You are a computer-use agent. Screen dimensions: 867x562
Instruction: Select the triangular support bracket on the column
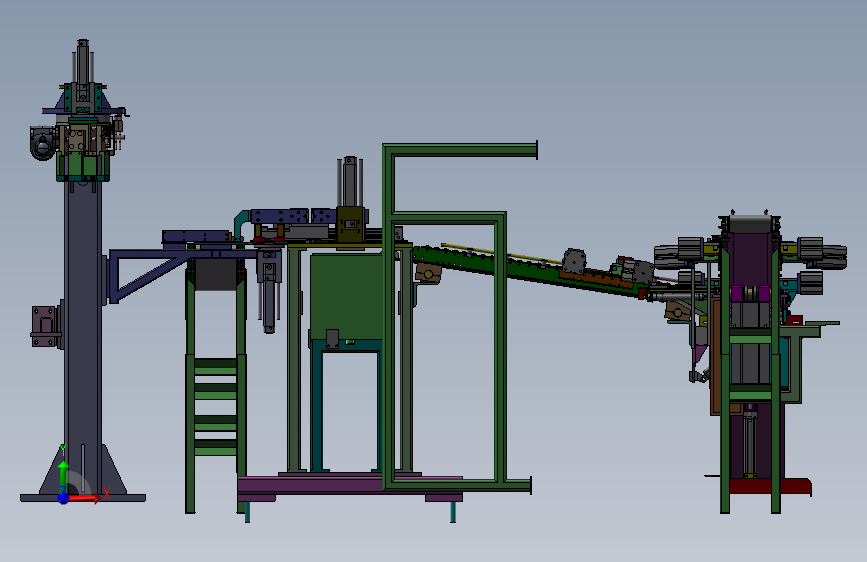click(x=145, y=275)
